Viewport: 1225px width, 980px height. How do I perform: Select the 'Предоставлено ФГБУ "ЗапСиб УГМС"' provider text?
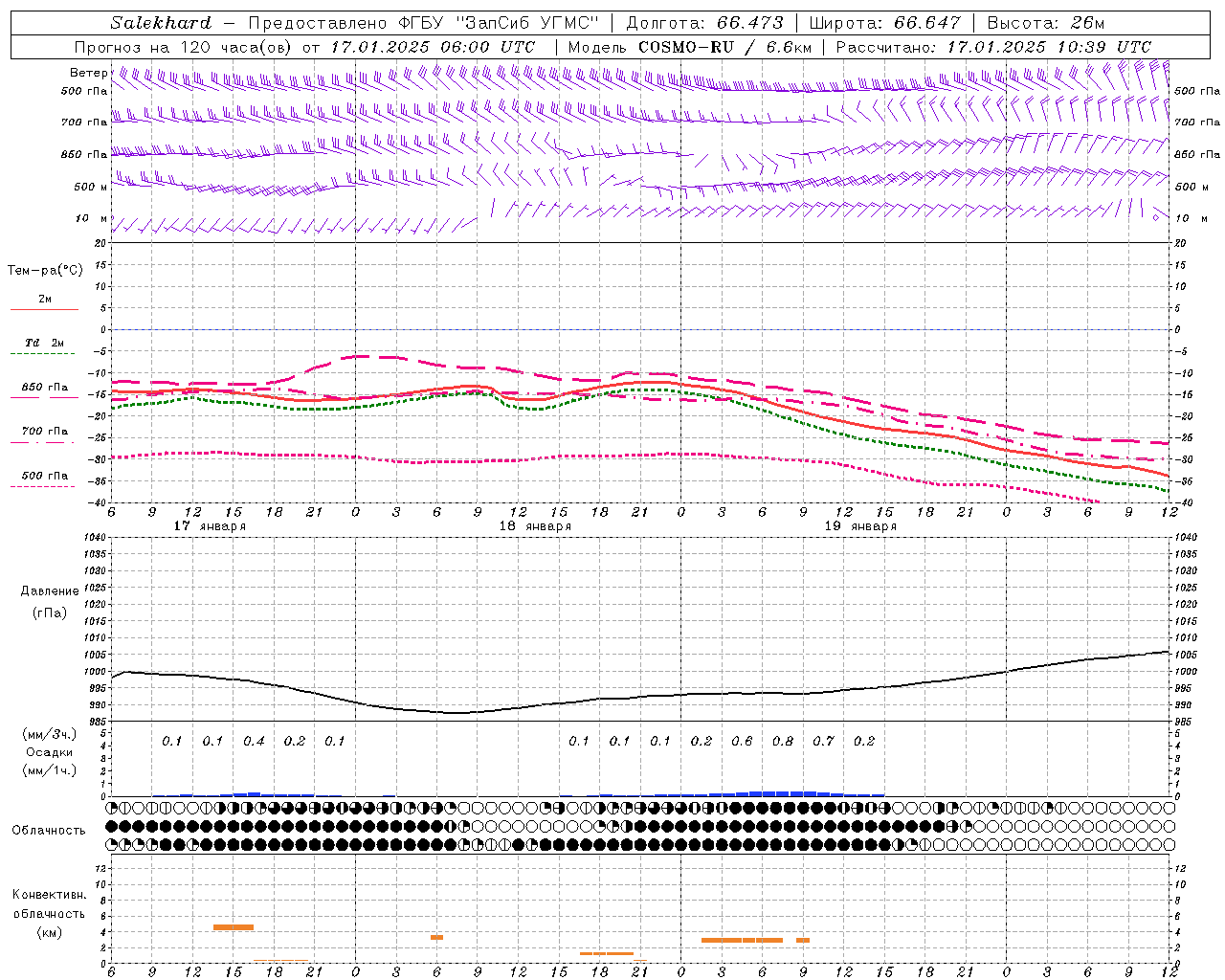[x=423, y=23]
